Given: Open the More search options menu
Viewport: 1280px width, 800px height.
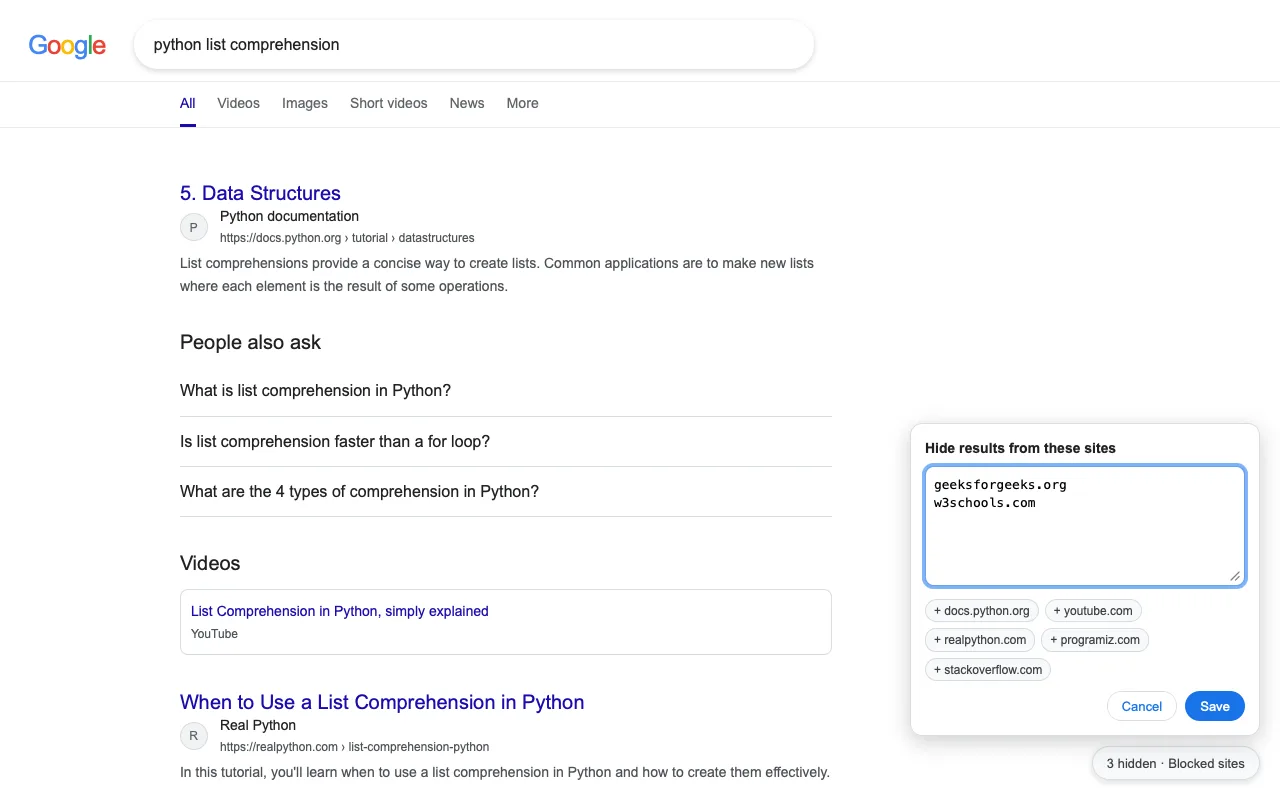Looking at the screenshot, I should [x=522, y=103].
